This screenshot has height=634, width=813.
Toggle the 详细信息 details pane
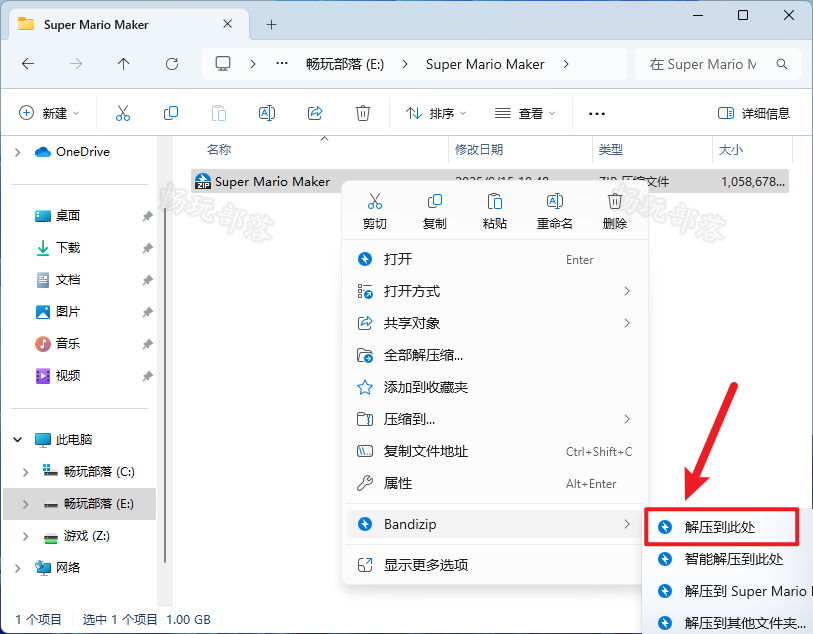[x=753, y=113]
